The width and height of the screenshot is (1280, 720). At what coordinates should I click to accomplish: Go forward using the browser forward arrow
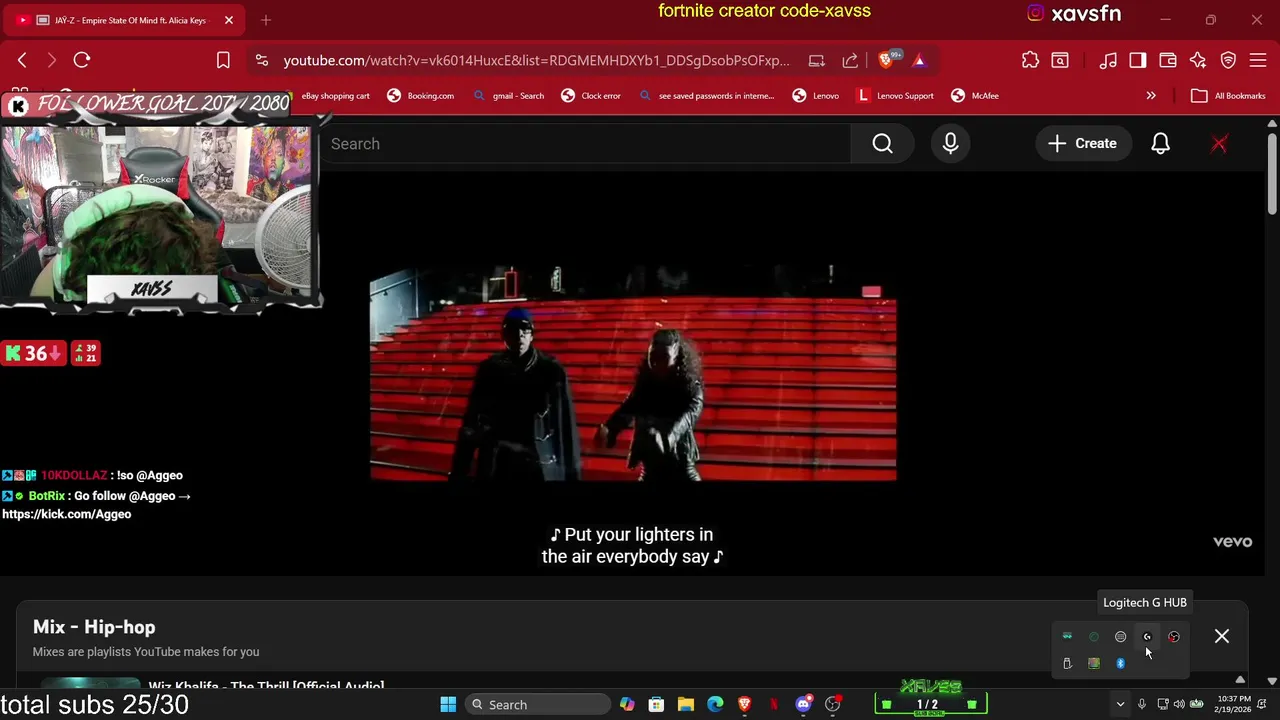(x=51, y=60)
